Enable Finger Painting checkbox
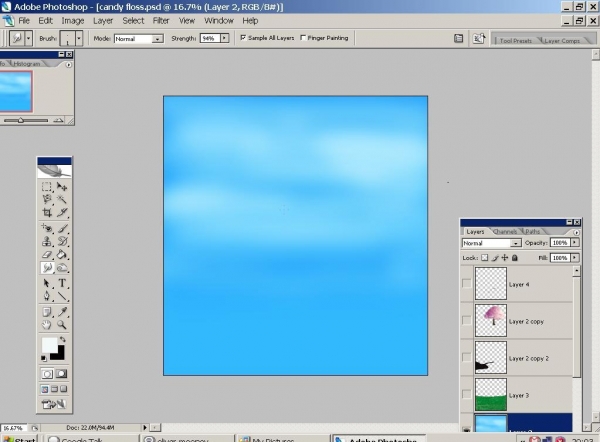600x442 pixels. click(x=303, y=38)
